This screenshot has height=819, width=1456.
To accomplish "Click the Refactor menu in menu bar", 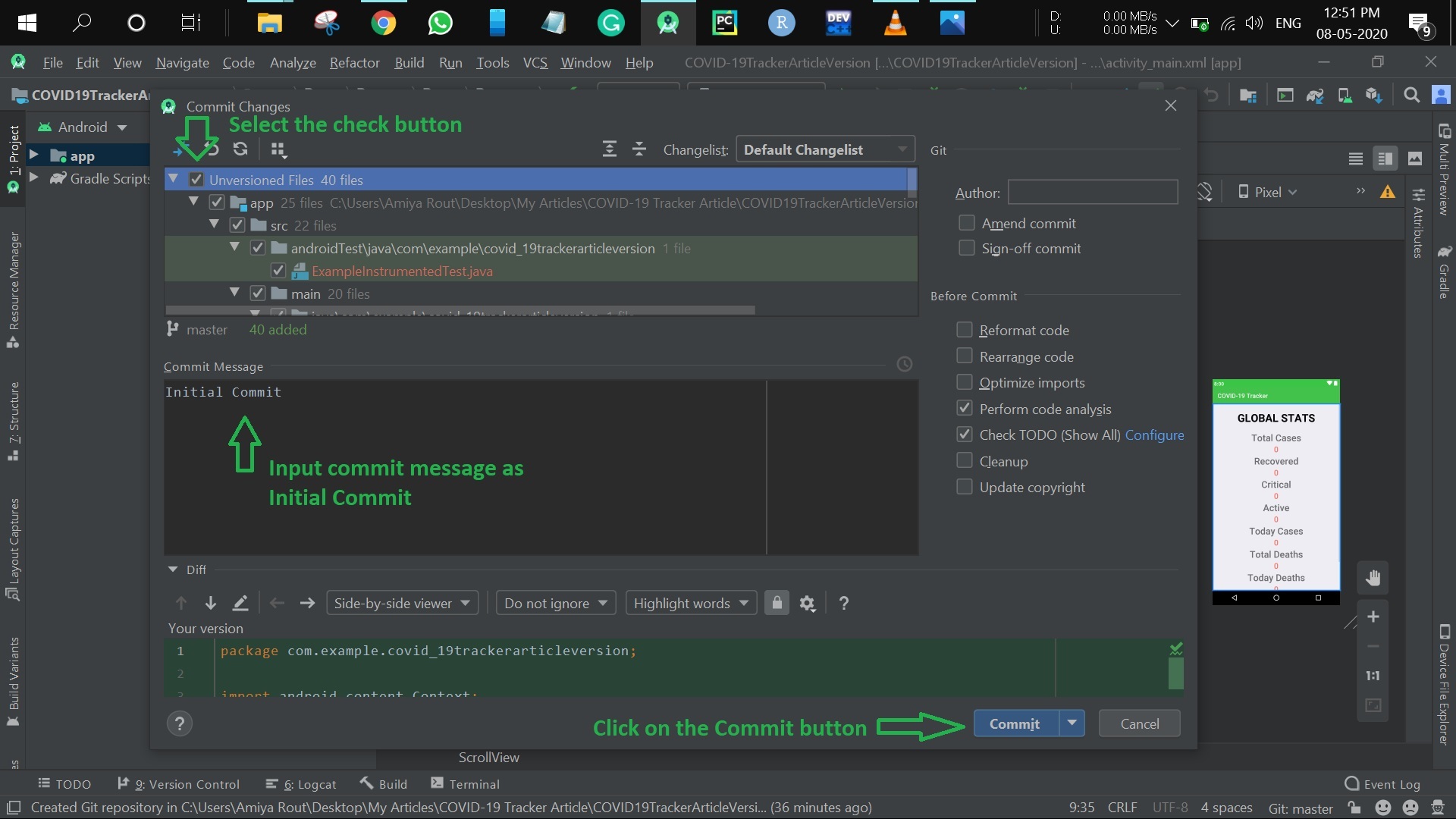I will point(353,63).
